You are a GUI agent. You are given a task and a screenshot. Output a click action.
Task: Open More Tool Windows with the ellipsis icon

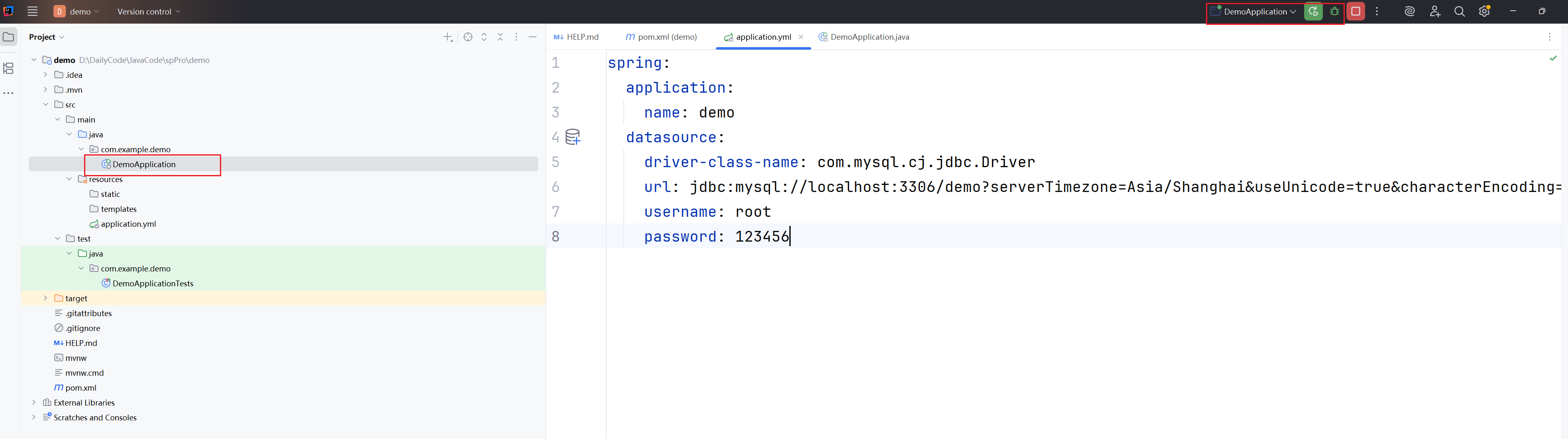point(9,92)
